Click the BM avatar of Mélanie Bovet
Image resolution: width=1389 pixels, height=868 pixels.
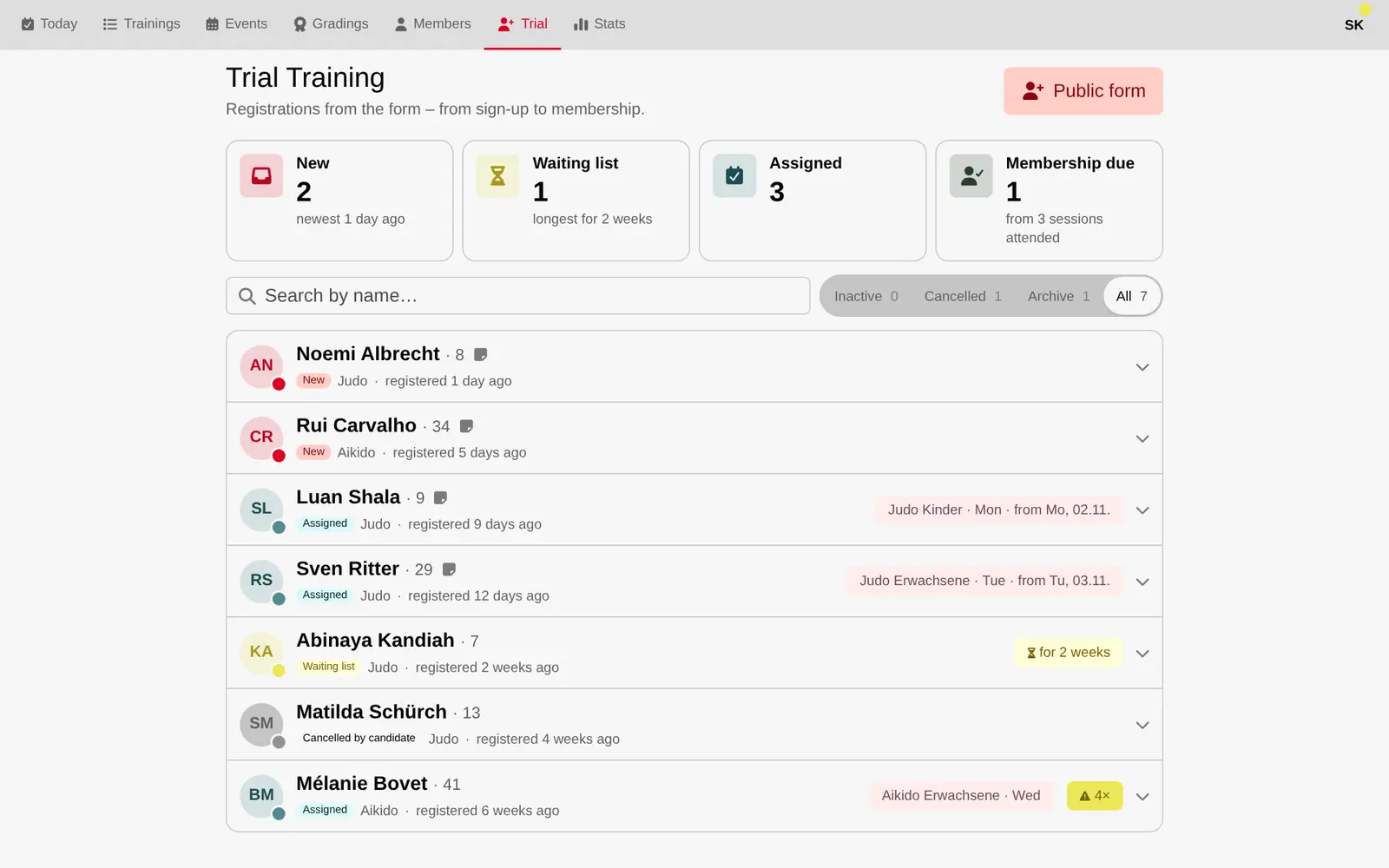tap(261, 796)
